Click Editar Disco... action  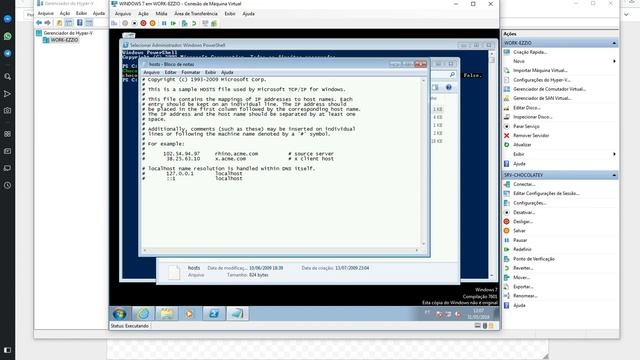(527, 108)
